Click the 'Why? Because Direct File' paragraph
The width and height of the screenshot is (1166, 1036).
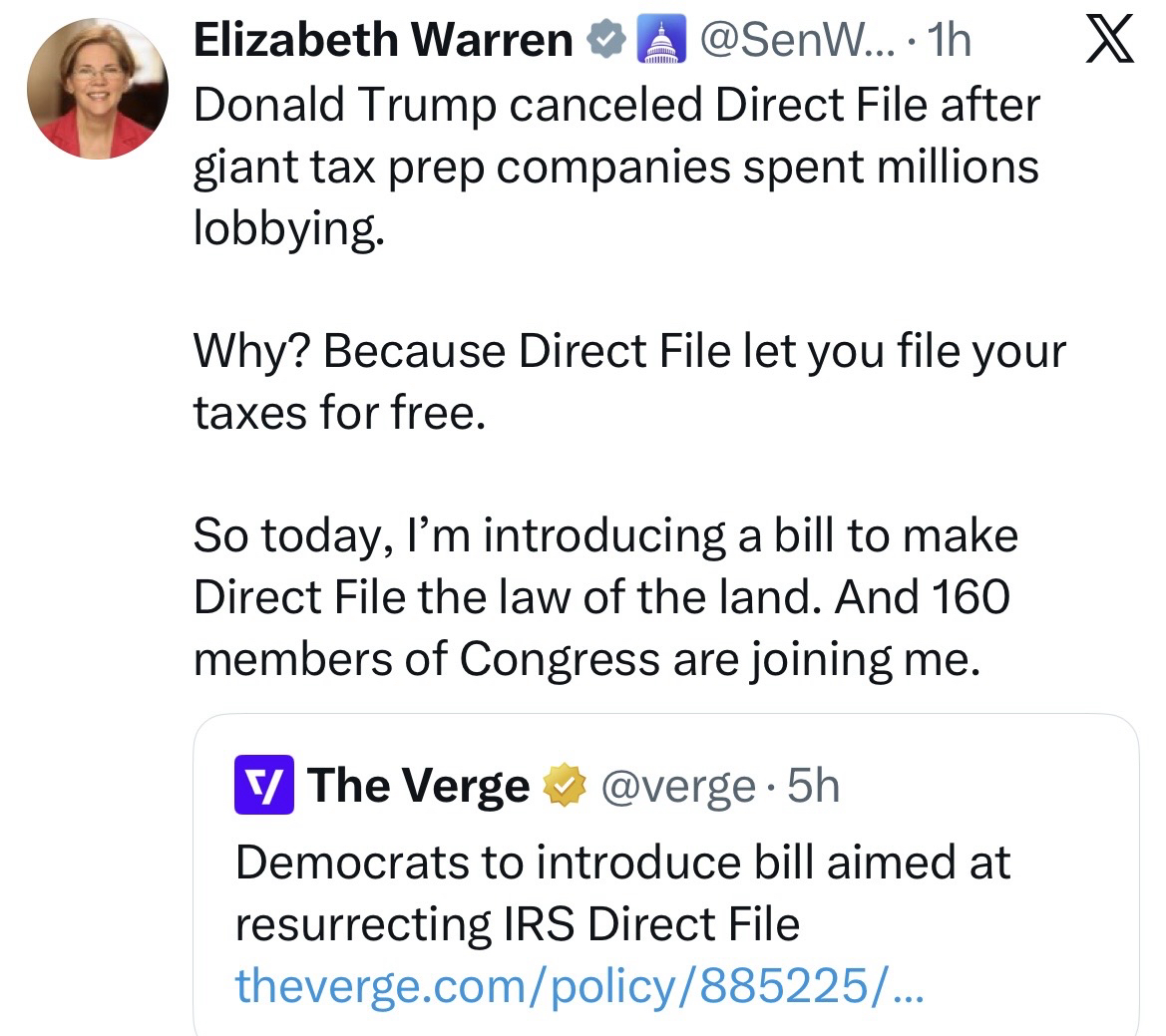click(628, 382)
